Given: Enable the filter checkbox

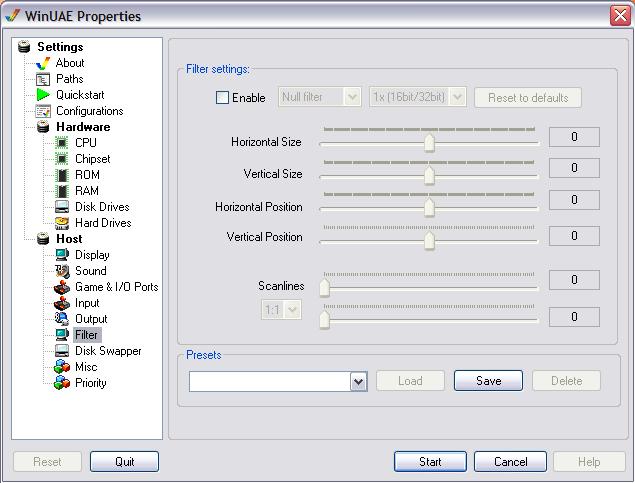Looking at the screenshot, I should 222,98.
